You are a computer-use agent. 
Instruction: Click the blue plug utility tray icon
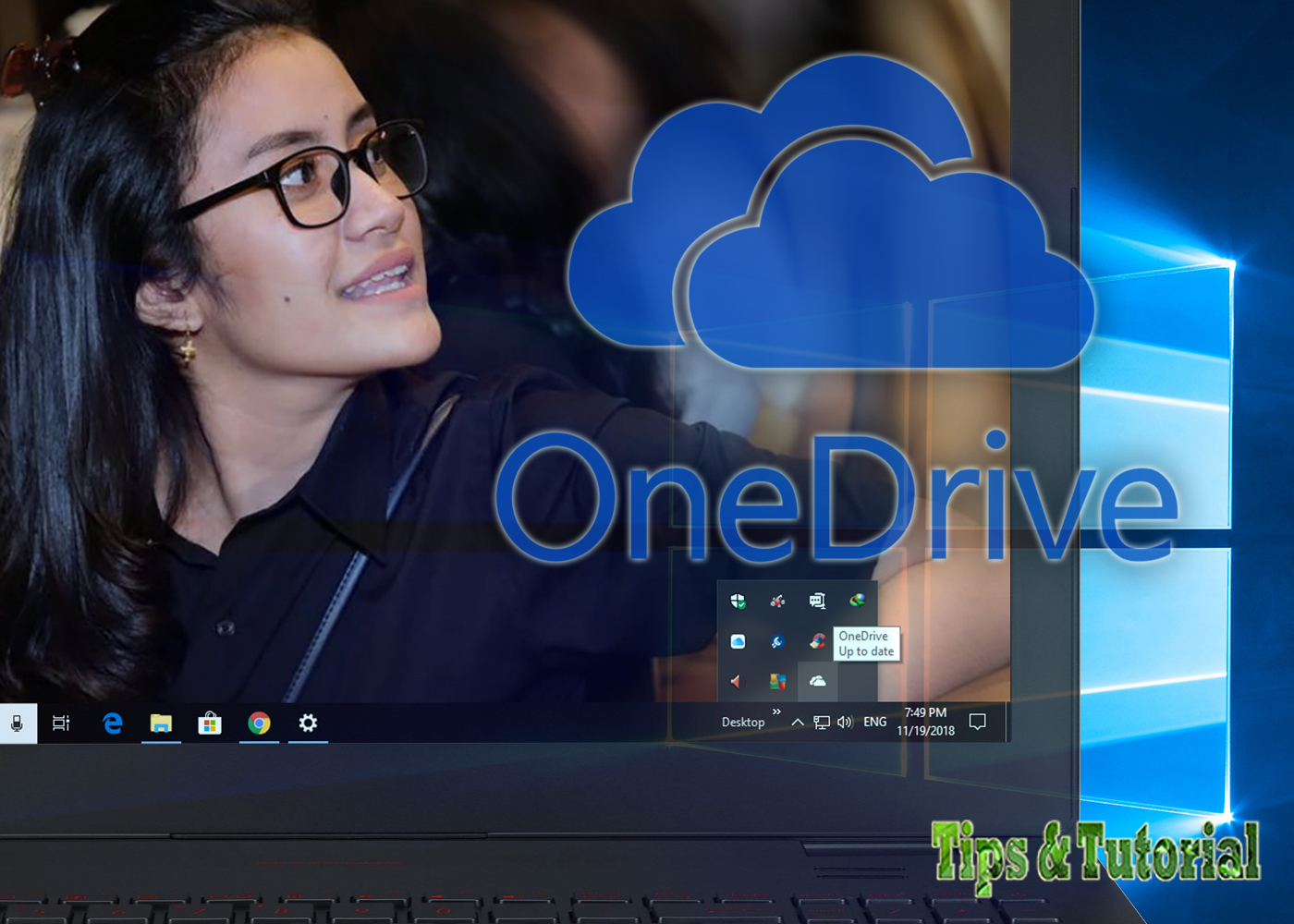[x=777, y=640]
